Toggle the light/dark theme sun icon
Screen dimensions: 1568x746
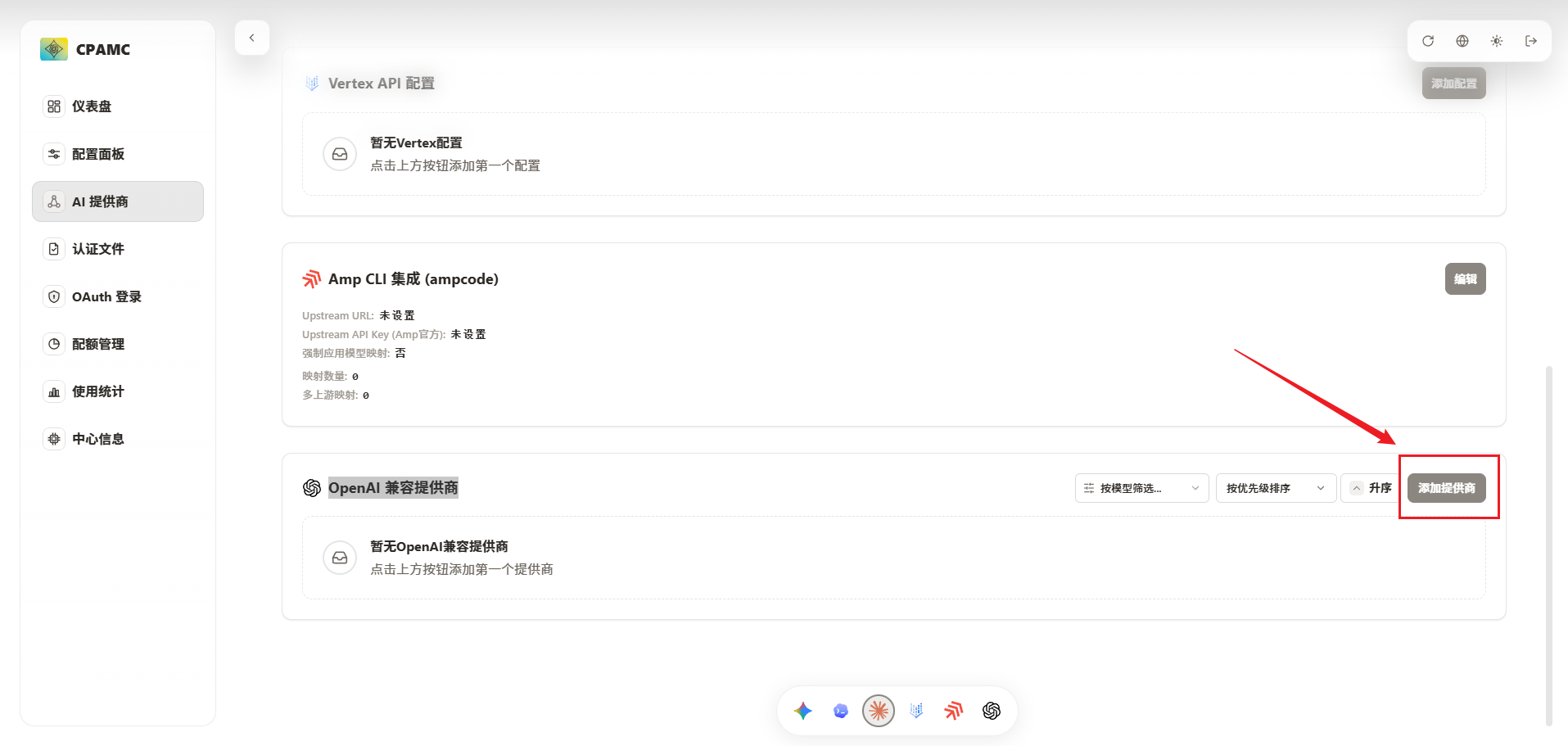[1497, 41]
